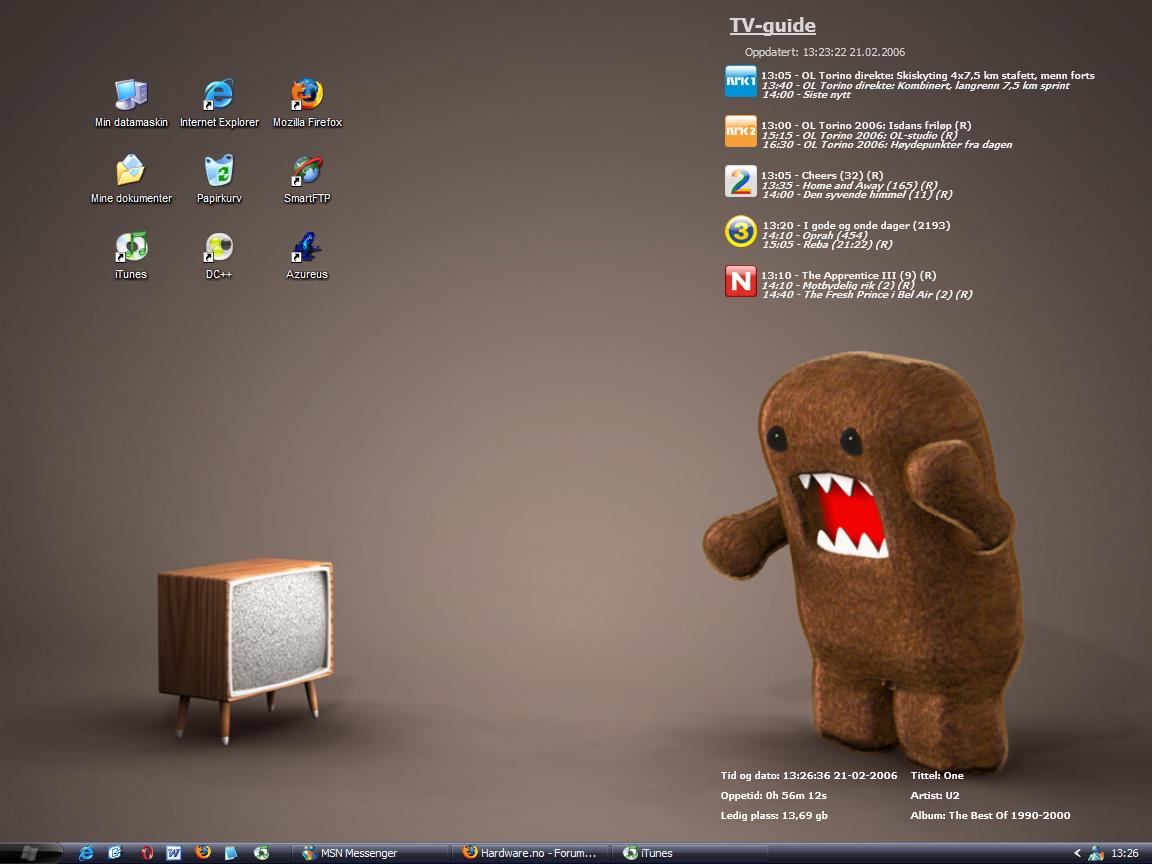
Task: Launch iTunes from quick launch bar
Action: click(x=262, y=853)
